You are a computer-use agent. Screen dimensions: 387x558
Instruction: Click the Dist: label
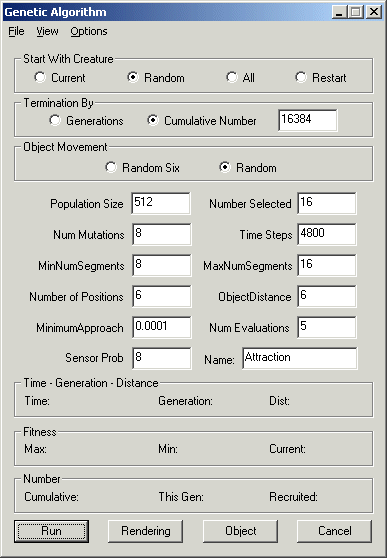[279, 401]
